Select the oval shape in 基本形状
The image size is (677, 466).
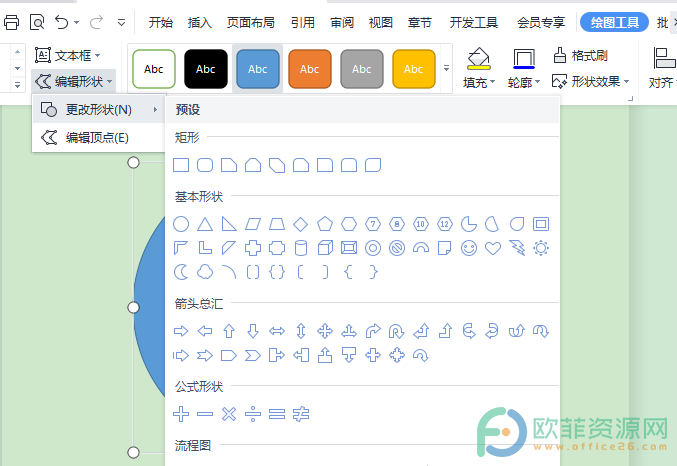tap(181, 224)
